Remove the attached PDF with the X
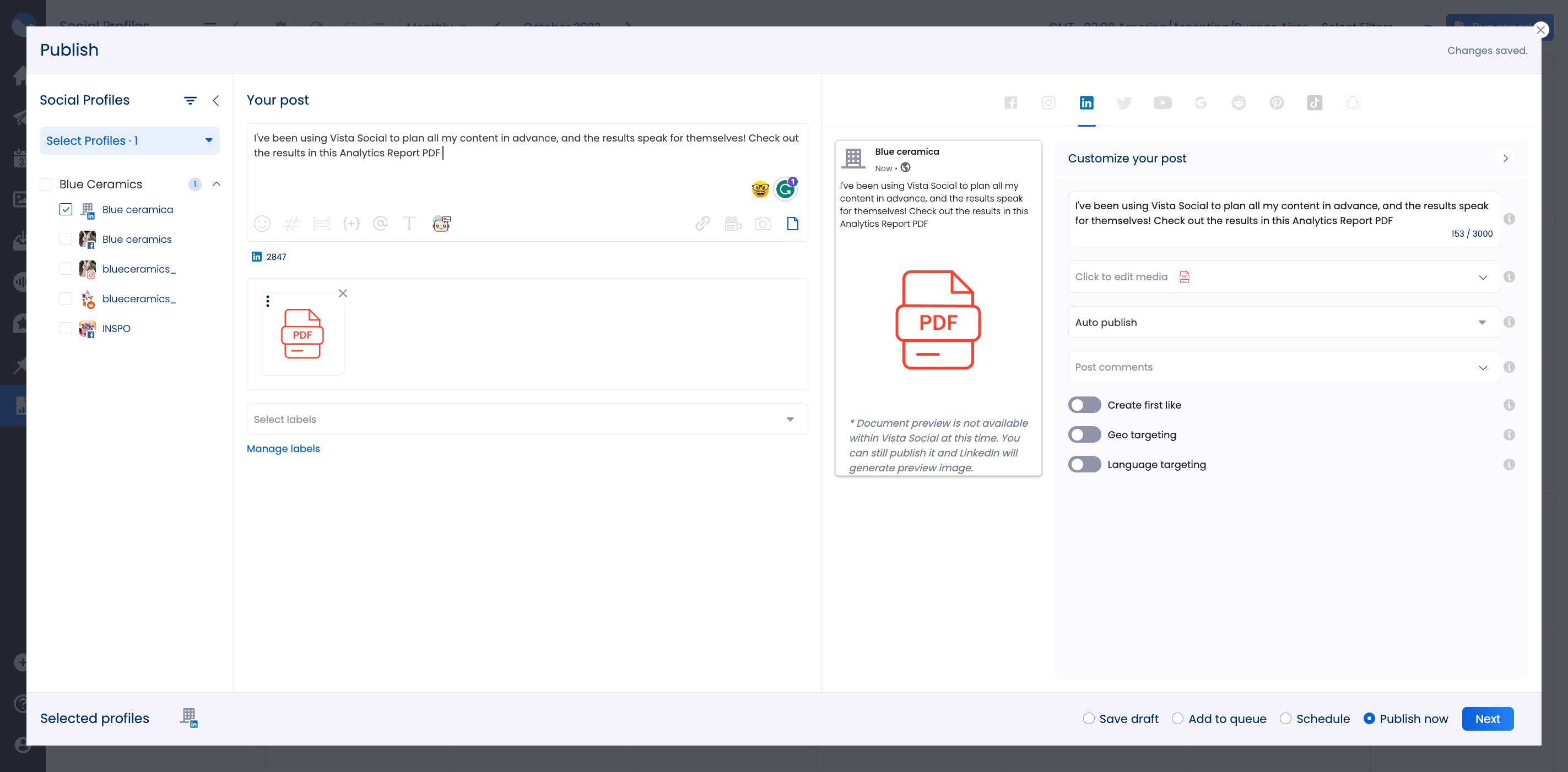Viewport: 1568px width, 772px height. [343, 293]
